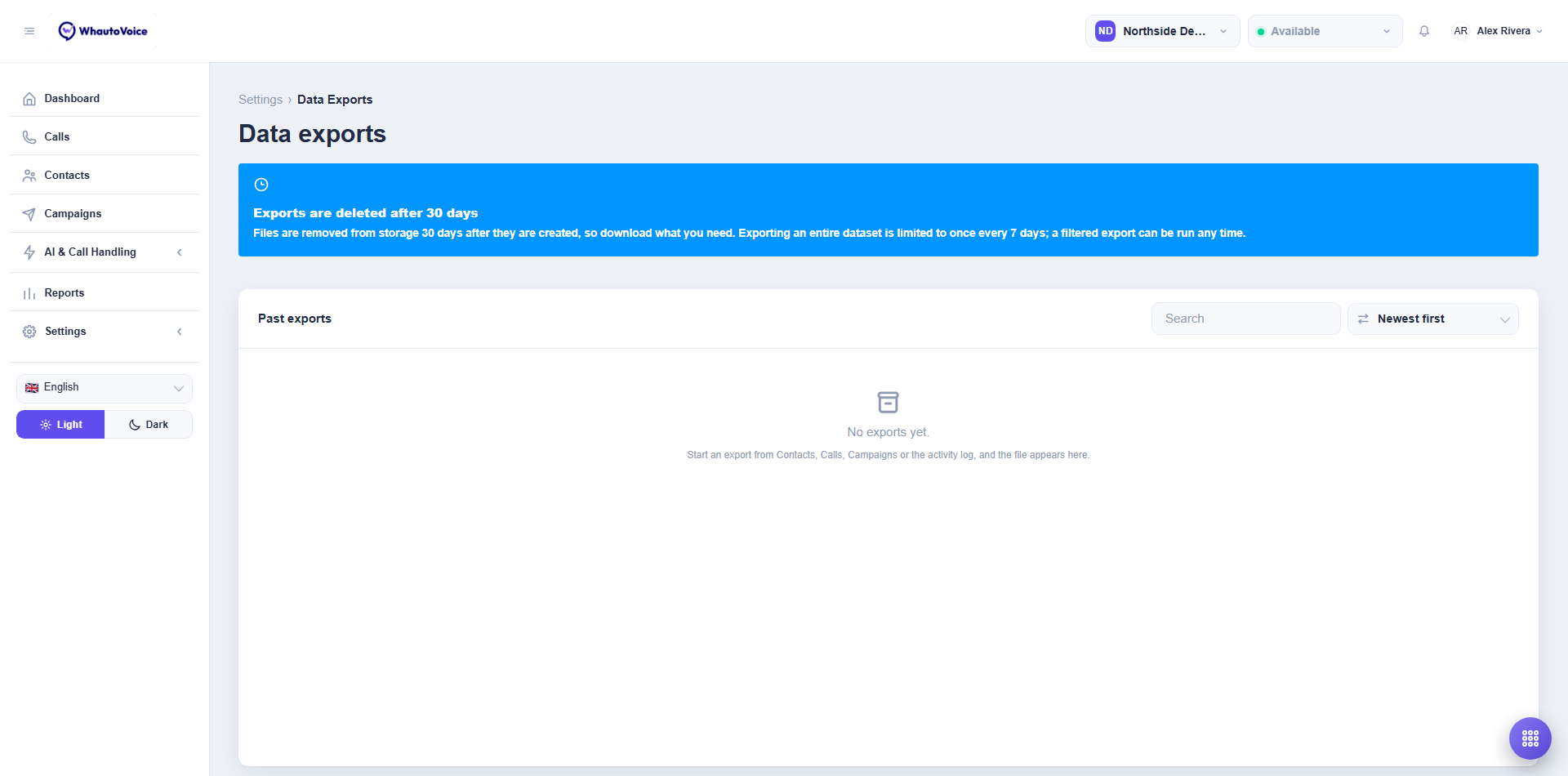The width and height of the screenshot is (1568, 776).
Task: Click the 'Exports are deleted after 30 days' heading
Action: pyautogui.click(x=366, y=213)
